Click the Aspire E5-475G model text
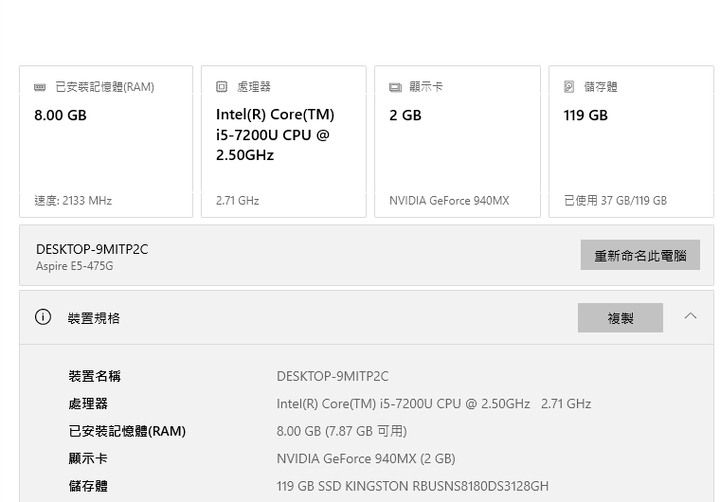This screenshot has height=502, width=720. 74,266
